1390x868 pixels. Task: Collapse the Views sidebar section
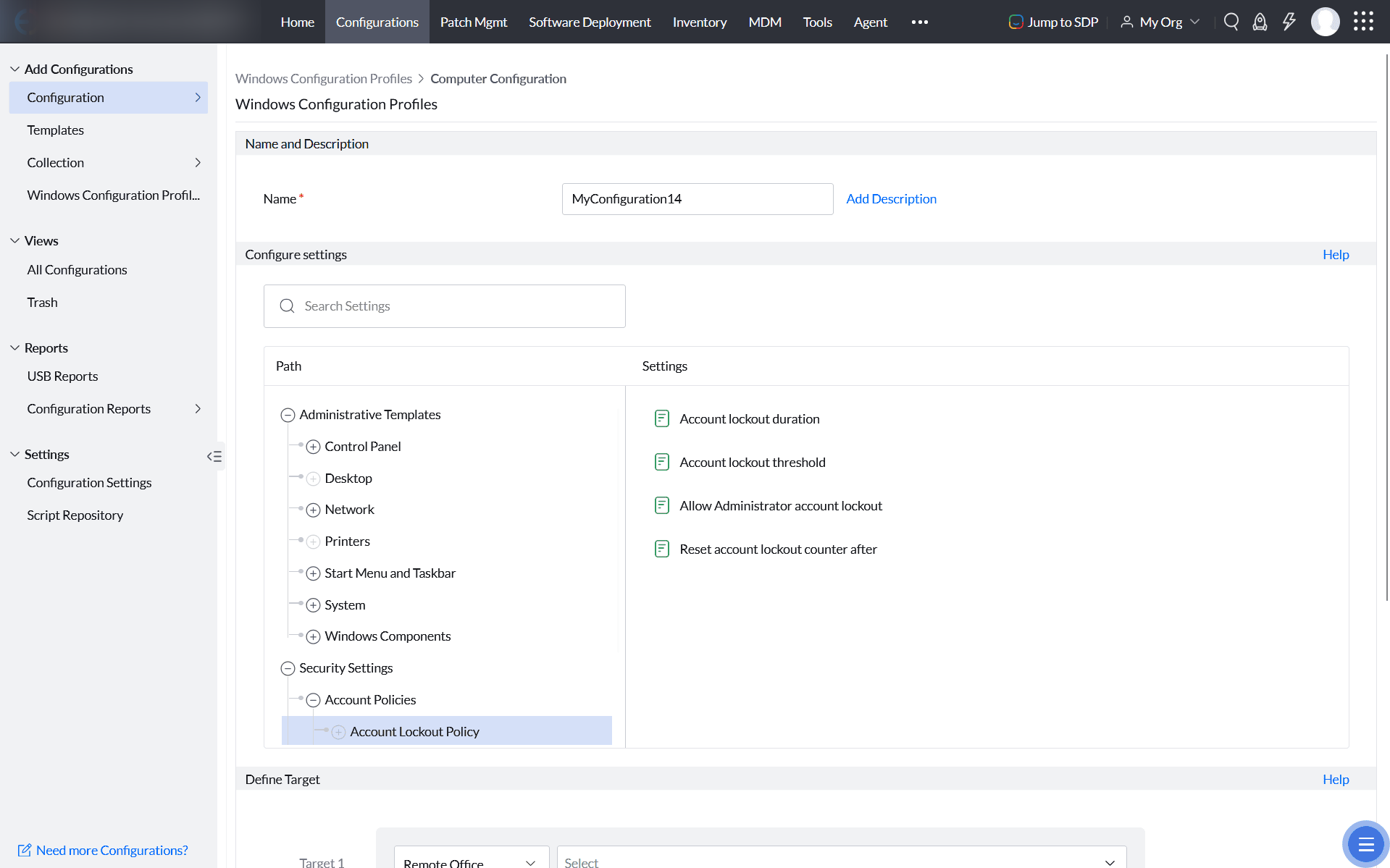click(14, 240)
